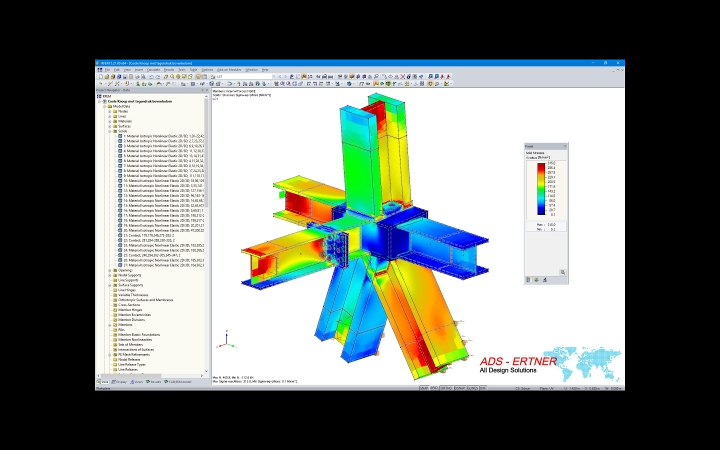Click the Print toolbar icon
This screenshot has width=720, height=450.
point(137,77)
